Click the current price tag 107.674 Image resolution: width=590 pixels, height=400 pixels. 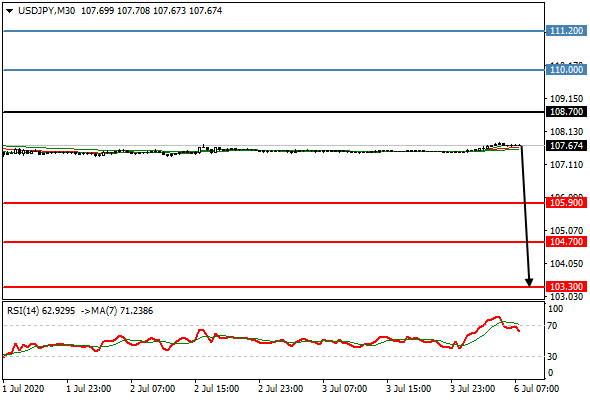point(566,146)
